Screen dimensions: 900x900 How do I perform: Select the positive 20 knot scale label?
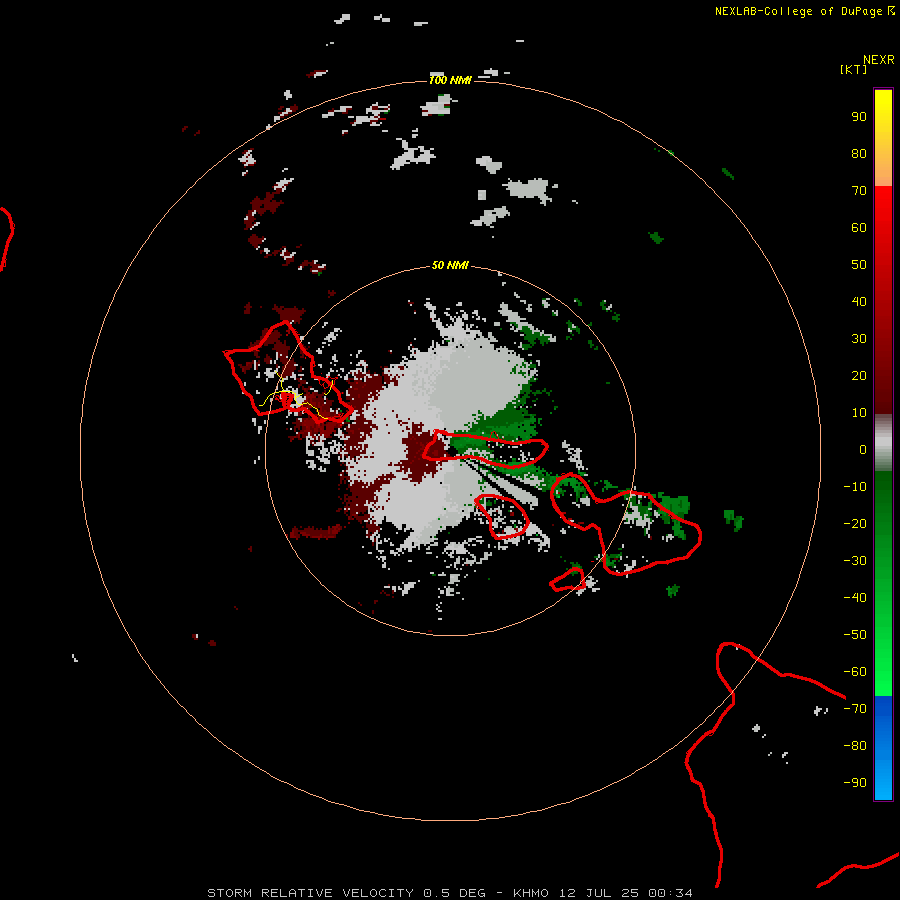click(859, 376)
